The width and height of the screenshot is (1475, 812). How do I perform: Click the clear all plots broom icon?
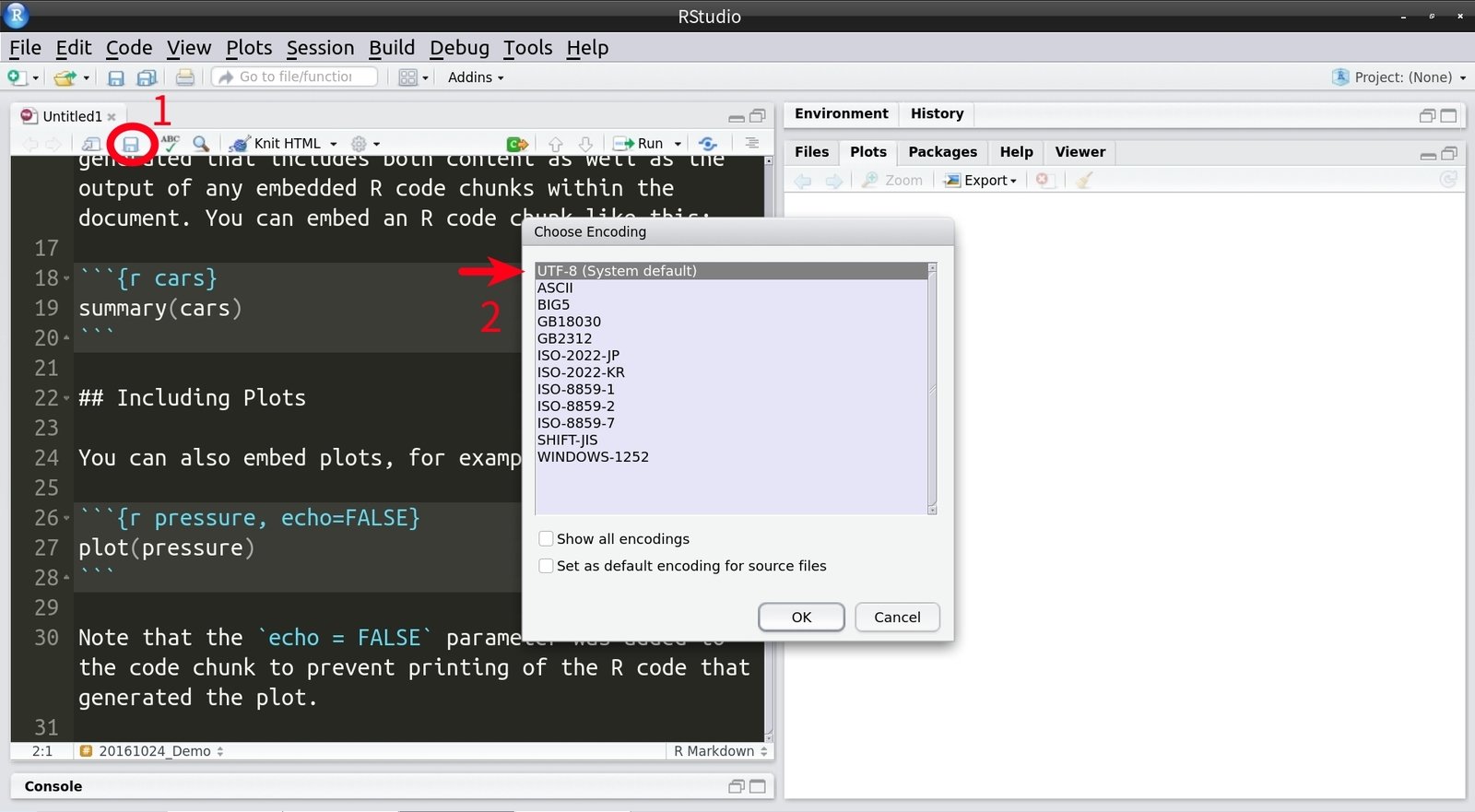click(1084, 181)
